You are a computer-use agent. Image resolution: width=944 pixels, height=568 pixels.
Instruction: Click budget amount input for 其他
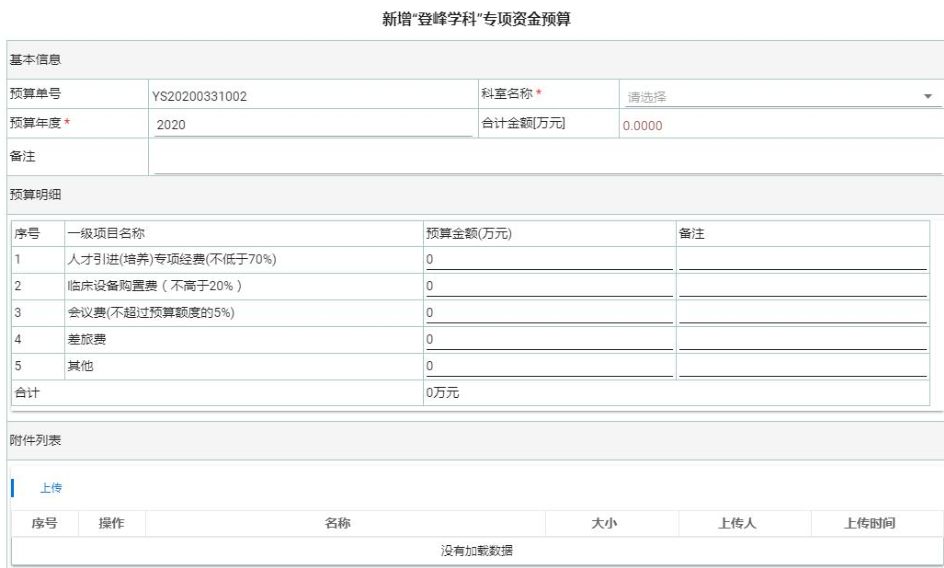[549, 367]
